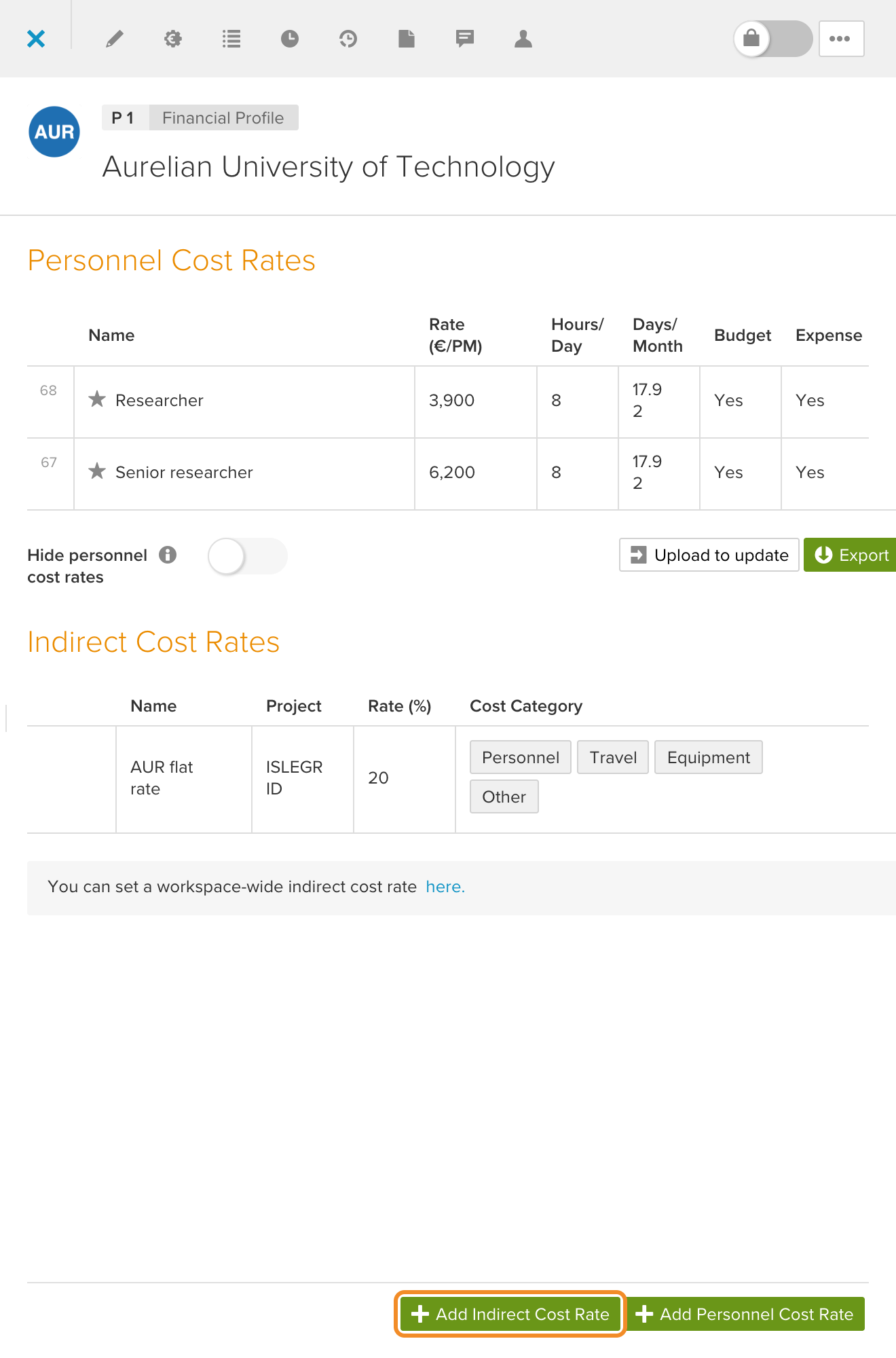Click the Other cost category tag
This screenshot has height=1358, width=896.
pyautogui.click(x=504, y=796)
